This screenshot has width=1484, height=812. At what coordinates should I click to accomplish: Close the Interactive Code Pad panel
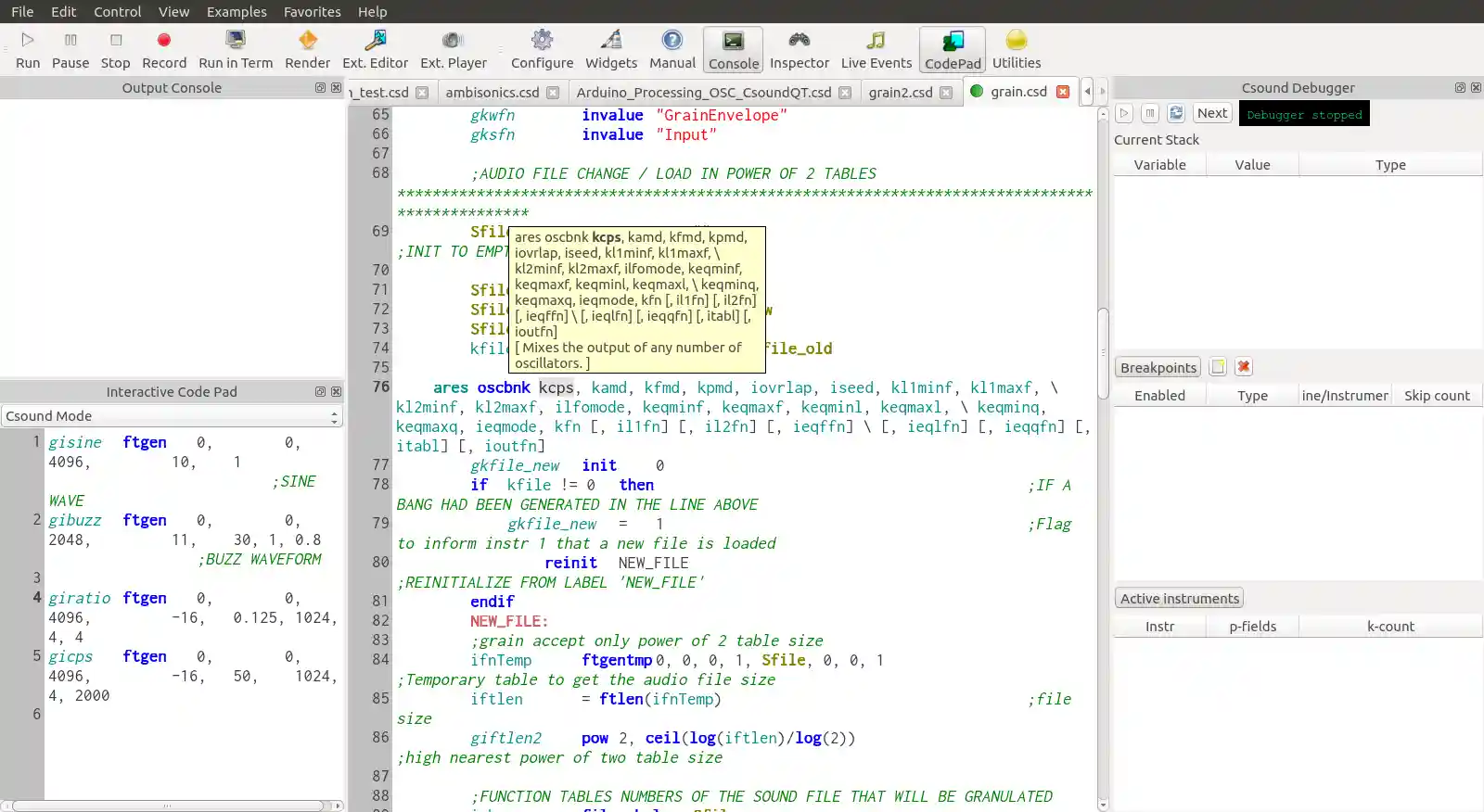[336, 391]
